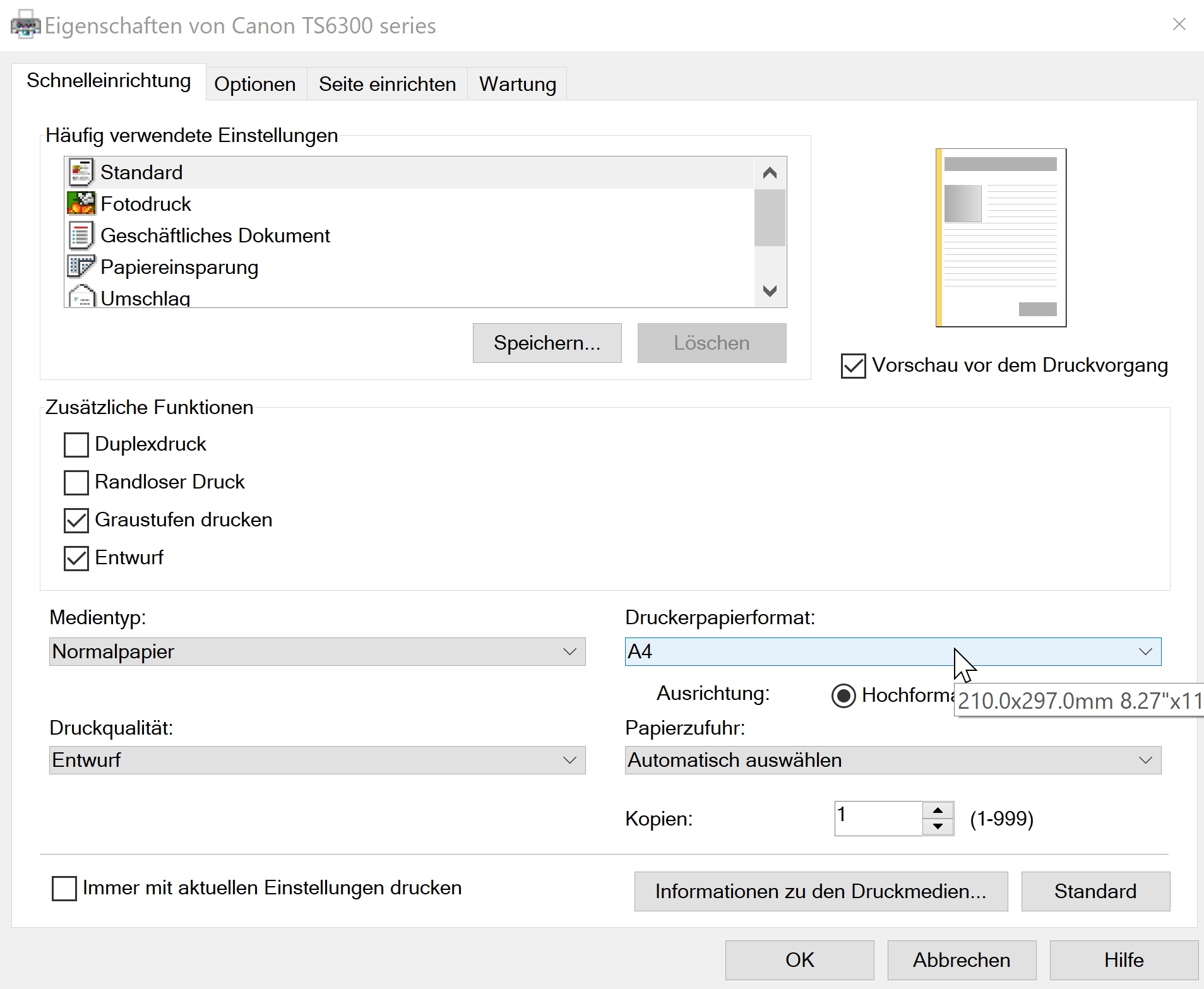Screen dimensions: 1204x989
Task: Toggle Vorschau vor dem Druckvorgang
Action: [853, 366]
